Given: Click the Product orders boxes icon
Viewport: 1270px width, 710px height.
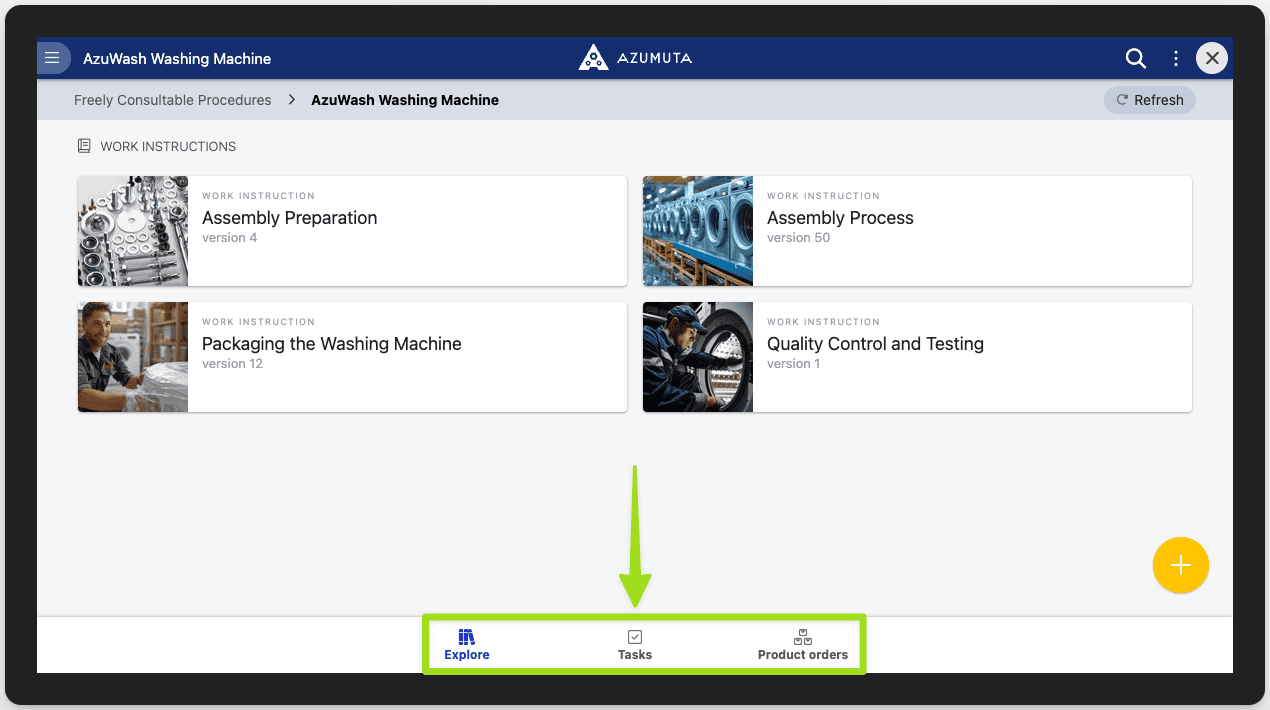Looking at the screenshot, I should pos(802,637).
